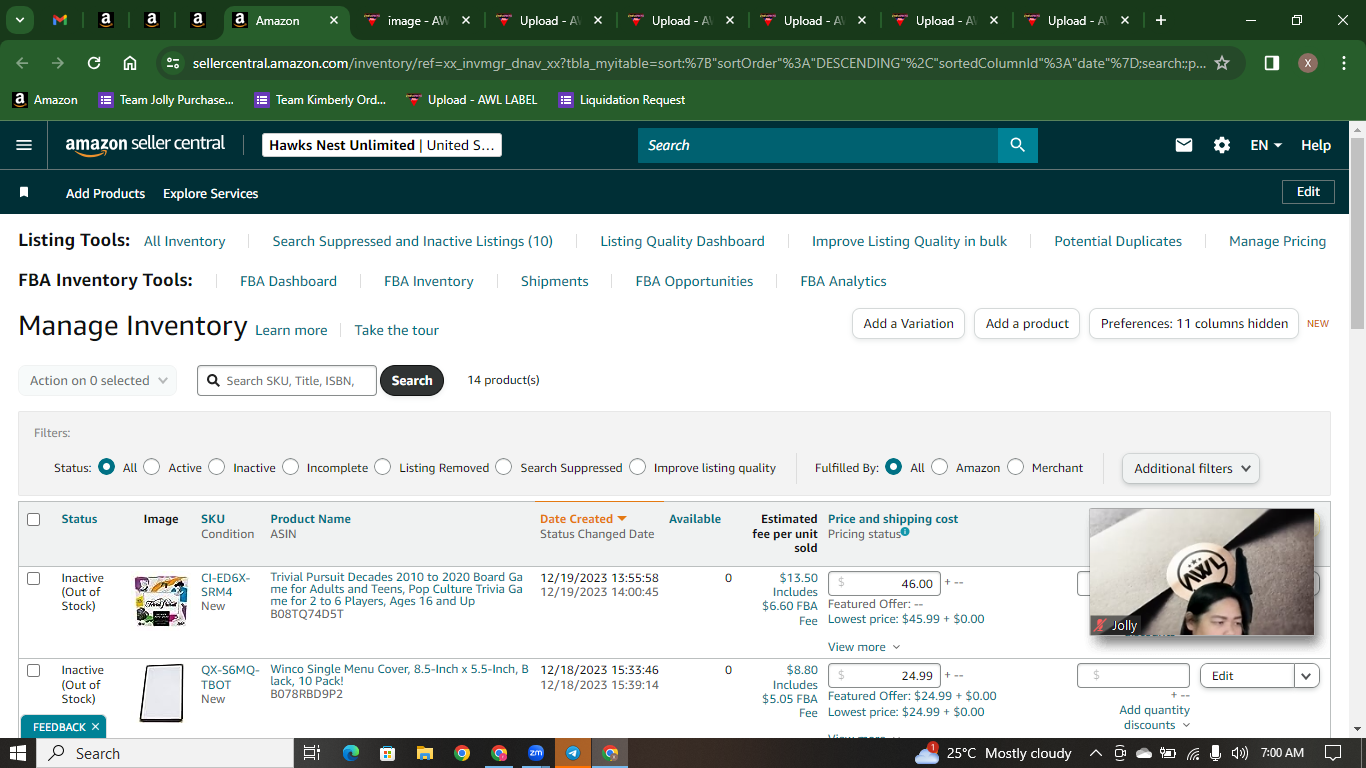The height and width of the screenshot is (768, 1366).
Task: Open the EN language dropdown
Action: coord(1266,145)
